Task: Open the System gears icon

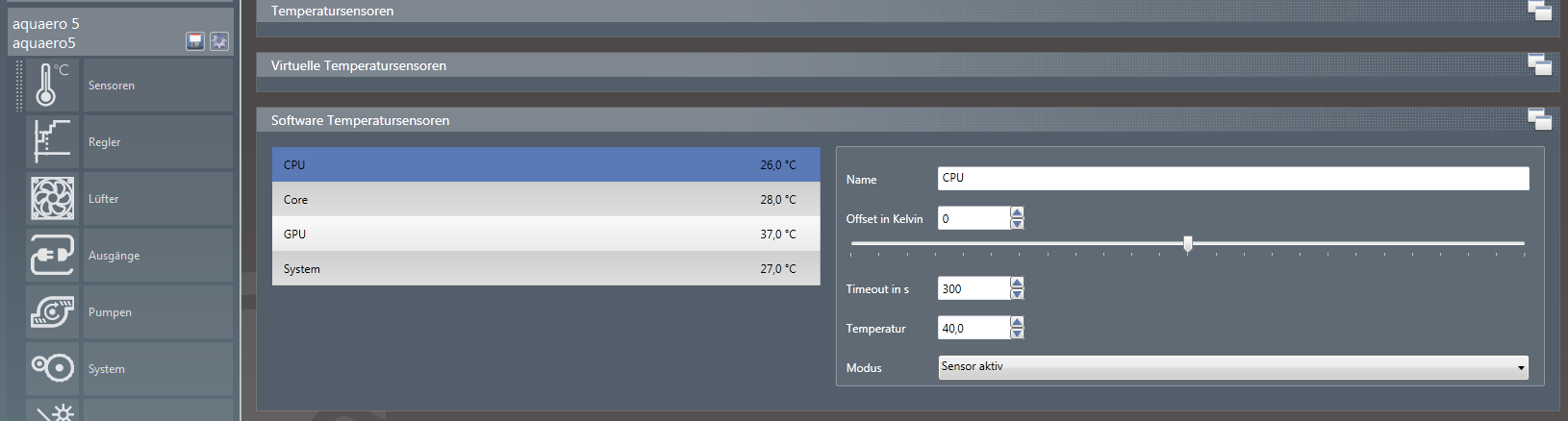Action: (52, 368)
